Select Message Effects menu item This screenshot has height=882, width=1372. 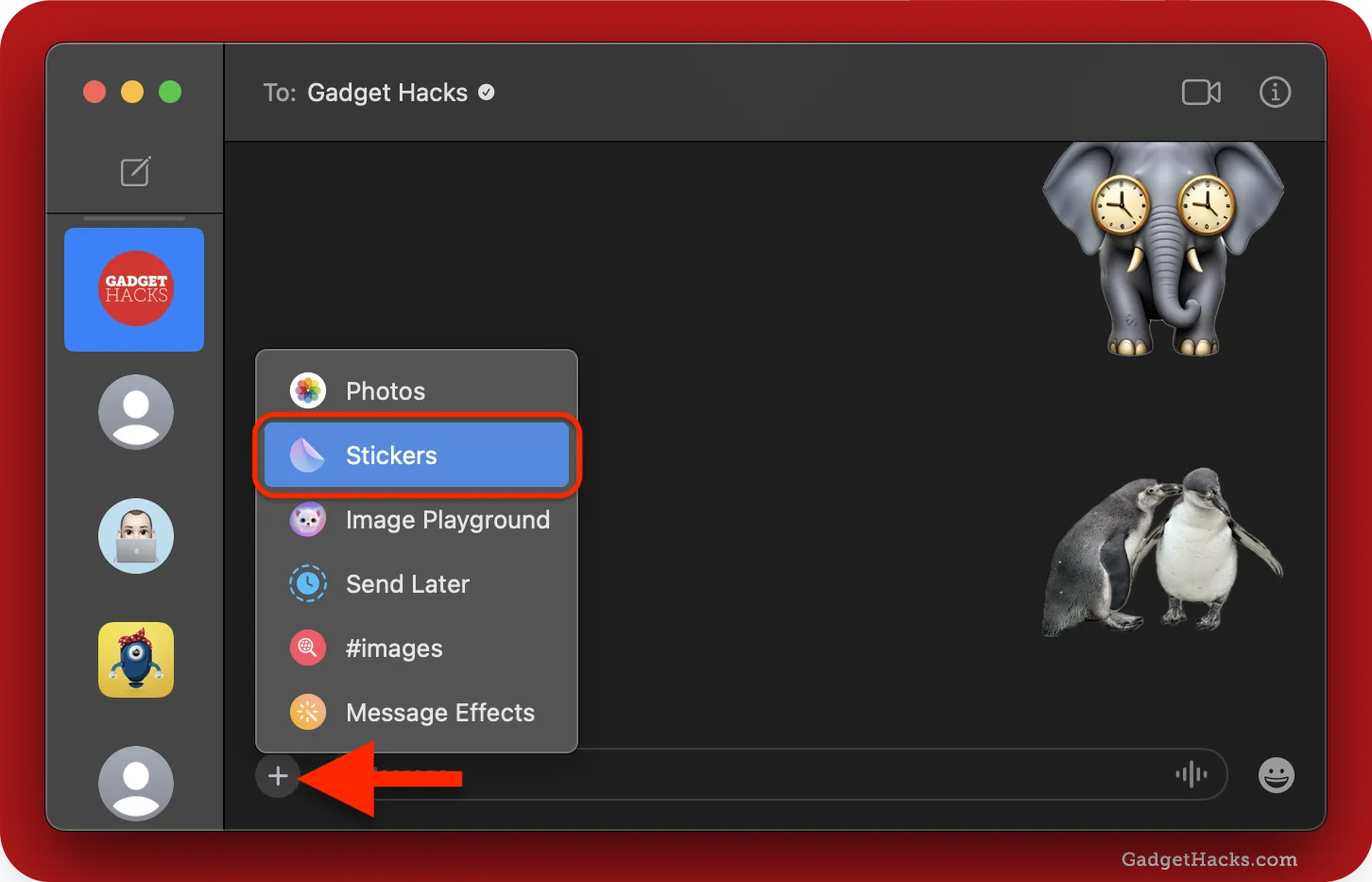pyautogui.click(x=417, y=712)
